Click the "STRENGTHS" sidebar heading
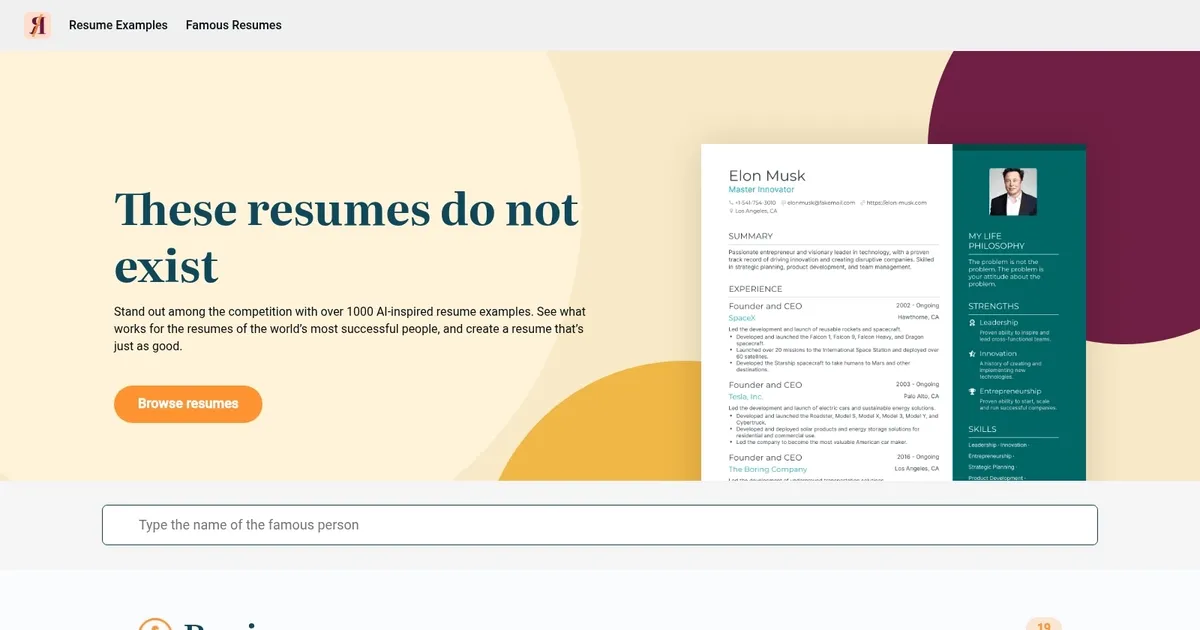The image size is (1200, 630). (994, 306)
